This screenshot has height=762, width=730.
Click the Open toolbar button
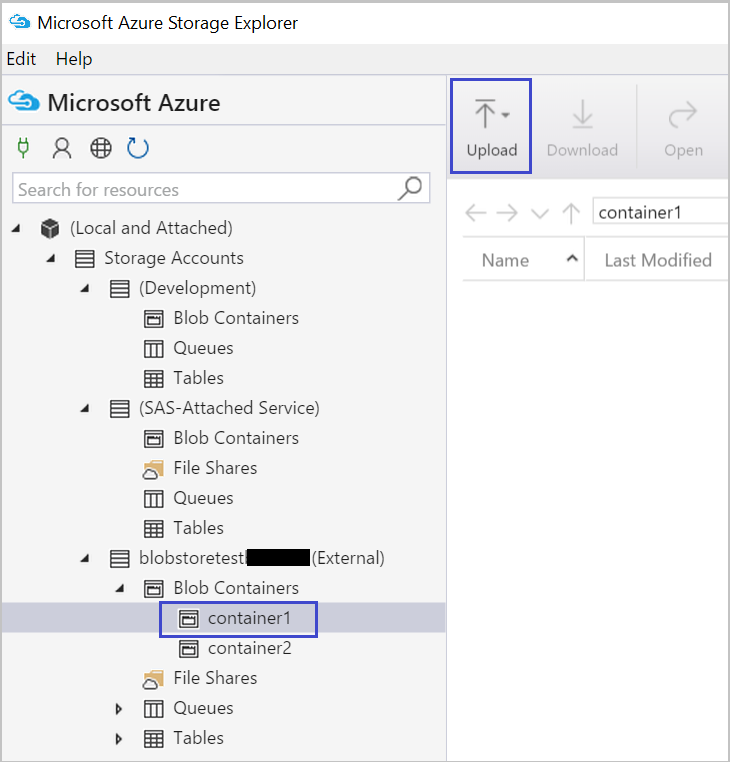(x=683, y=127)
